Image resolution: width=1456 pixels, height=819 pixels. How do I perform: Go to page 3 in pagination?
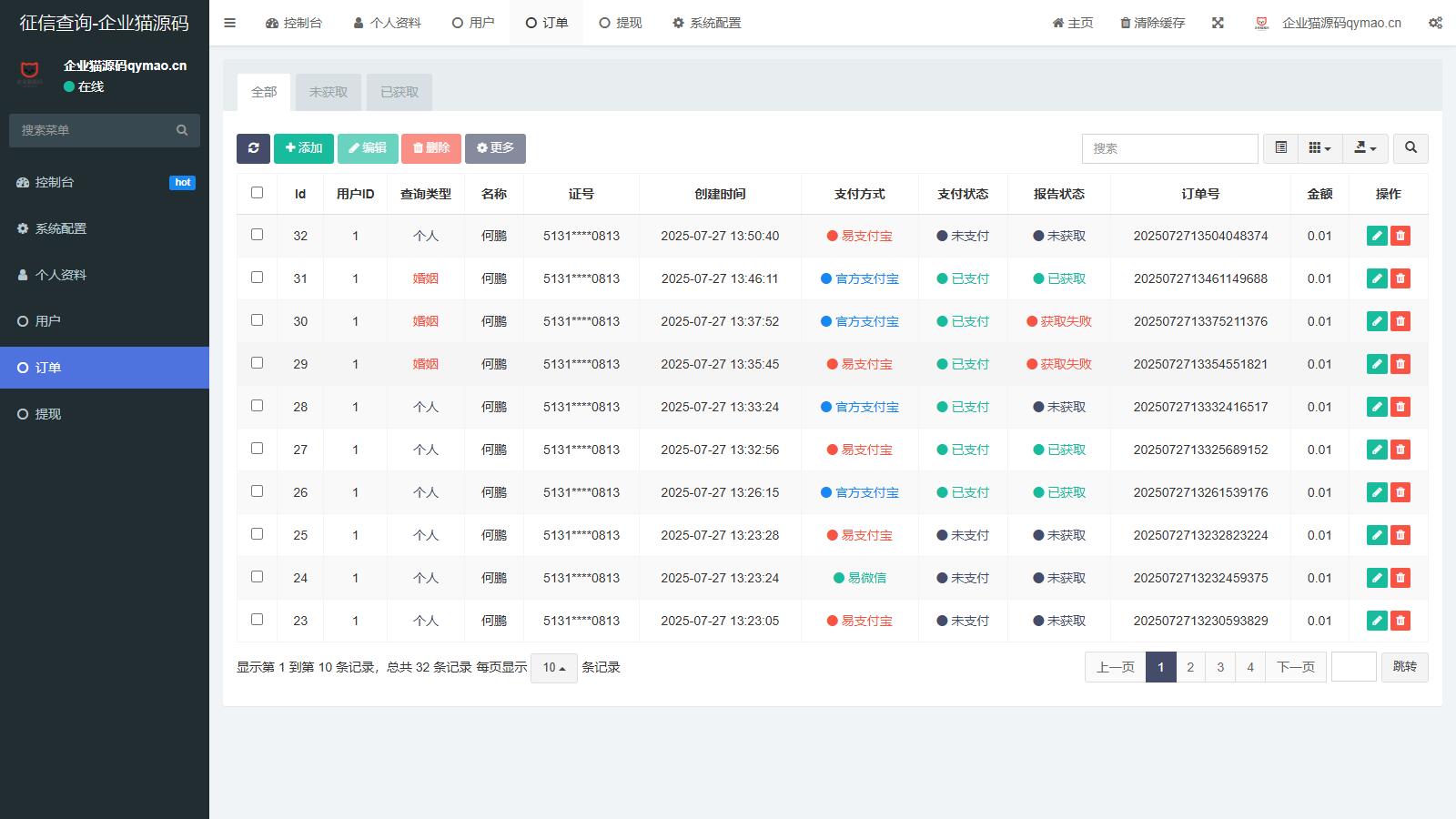(x=1220, y=667)
